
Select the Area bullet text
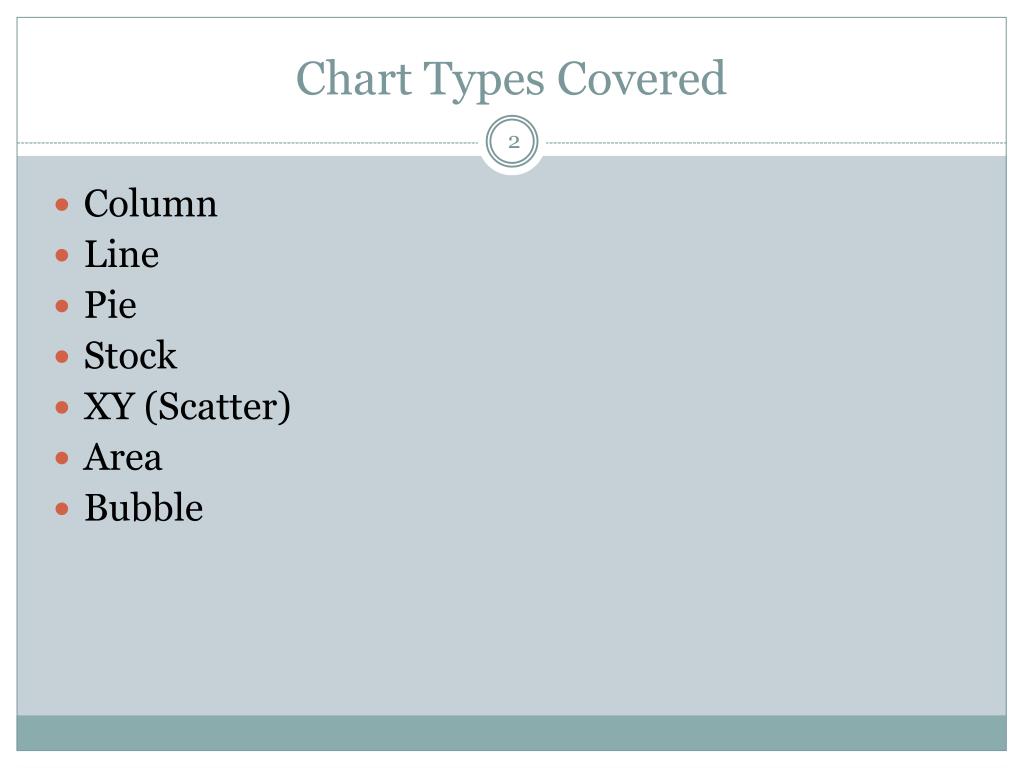pos(123,457)
